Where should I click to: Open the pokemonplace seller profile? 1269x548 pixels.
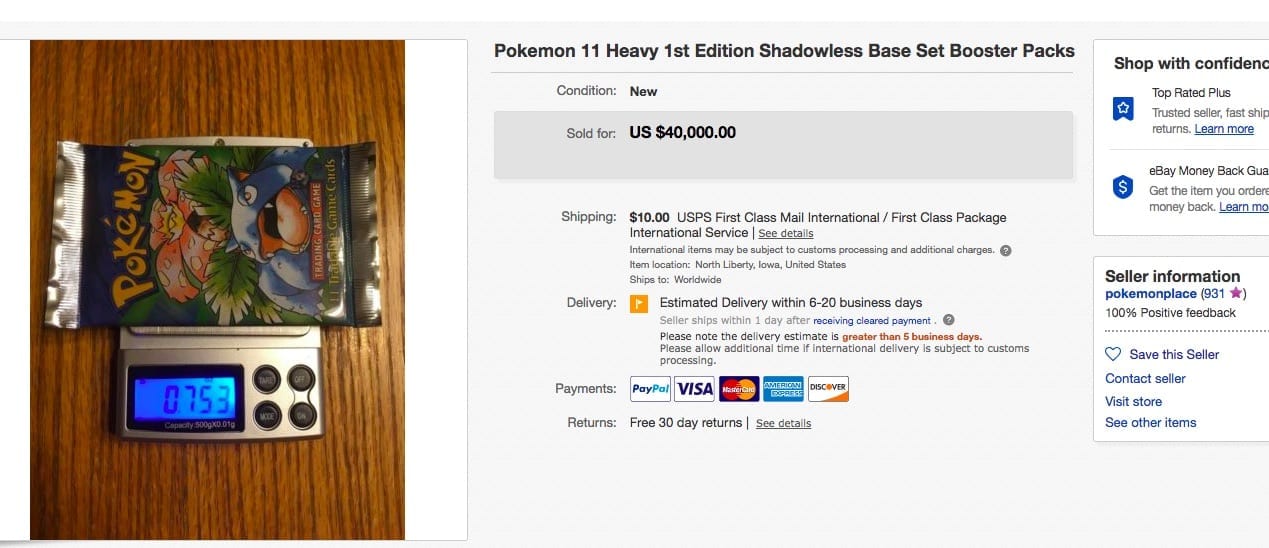pos(1150,293)
